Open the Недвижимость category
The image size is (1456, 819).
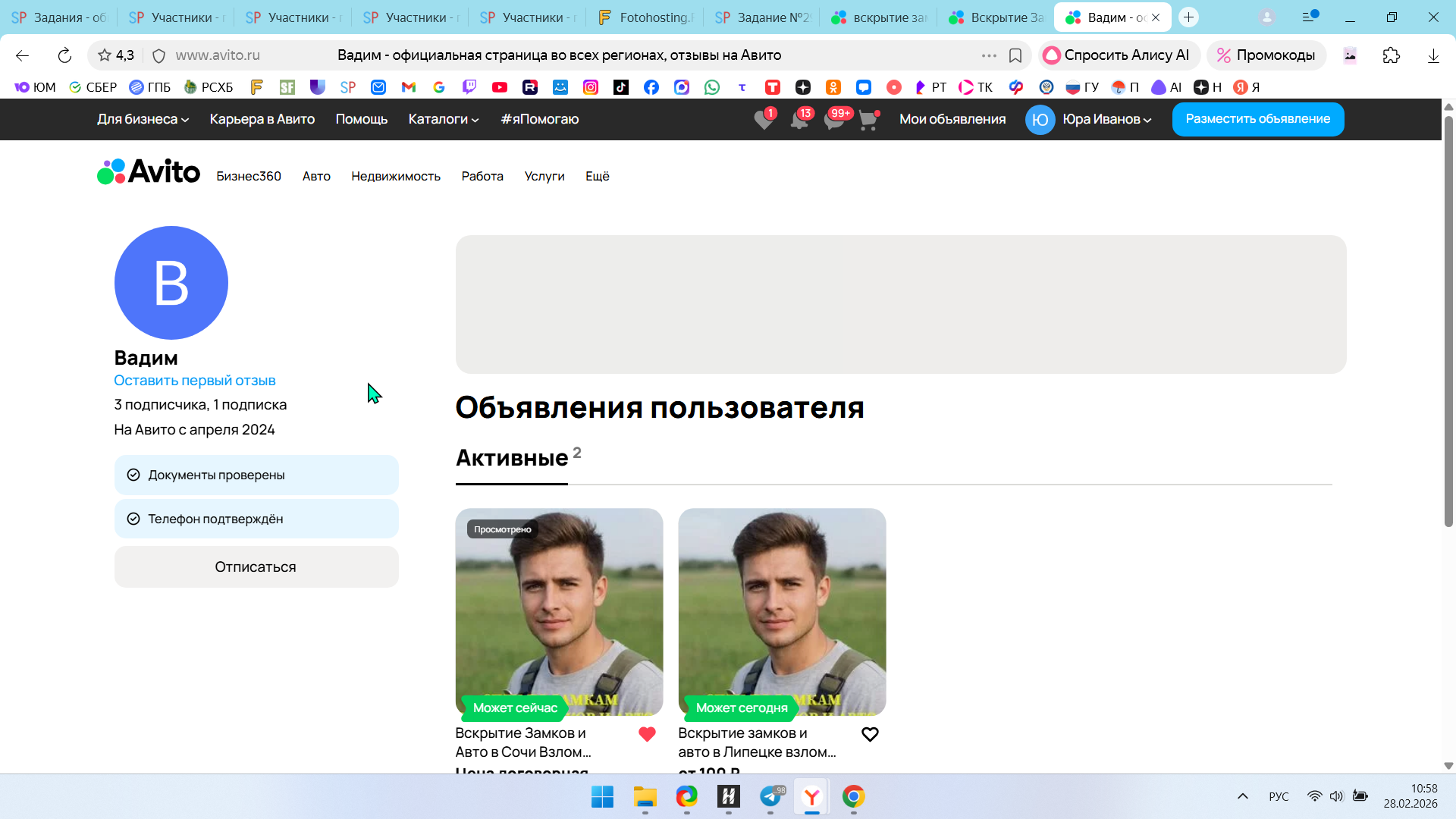[395, 176]
